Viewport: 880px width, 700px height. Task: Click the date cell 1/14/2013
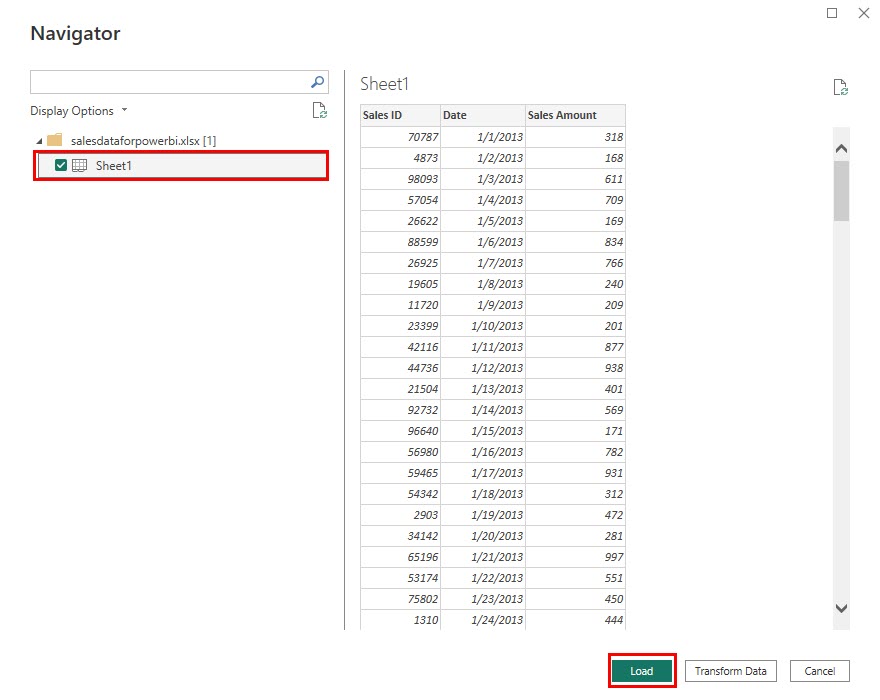pos(483,410)
